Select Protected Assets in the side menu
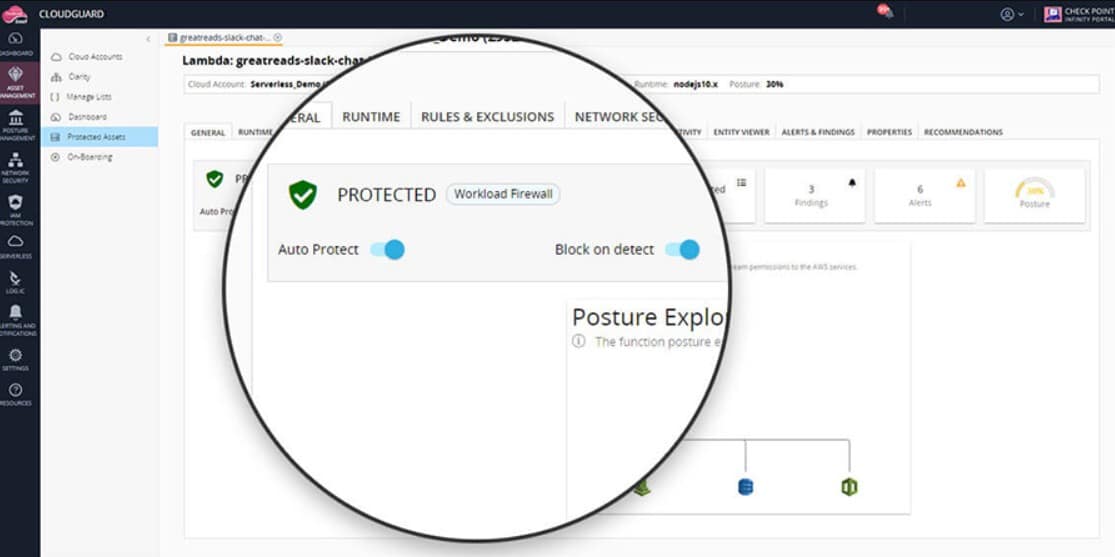Viewport: 1115px width, 557px height. pyautogui.click(x=99, y=137)
